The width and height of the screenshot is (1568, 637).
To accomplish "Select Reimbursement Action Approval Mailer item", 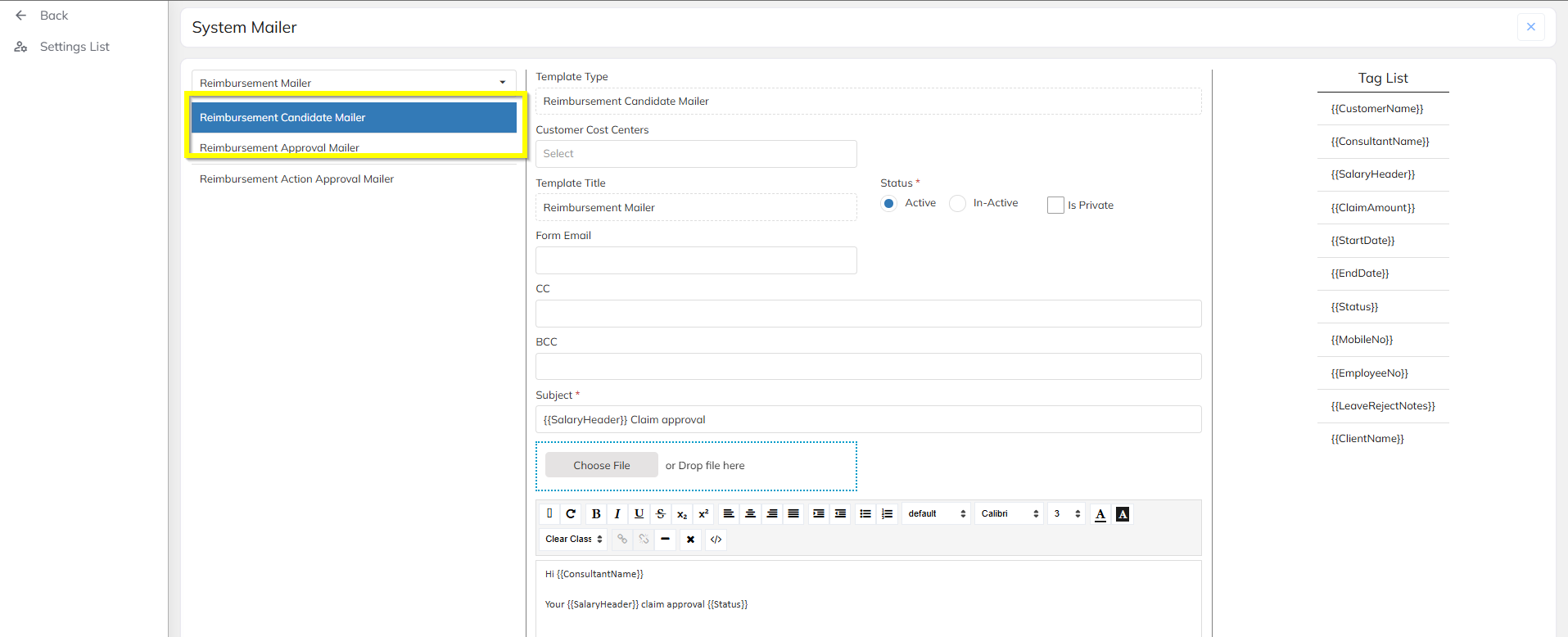I will point(296,179).
